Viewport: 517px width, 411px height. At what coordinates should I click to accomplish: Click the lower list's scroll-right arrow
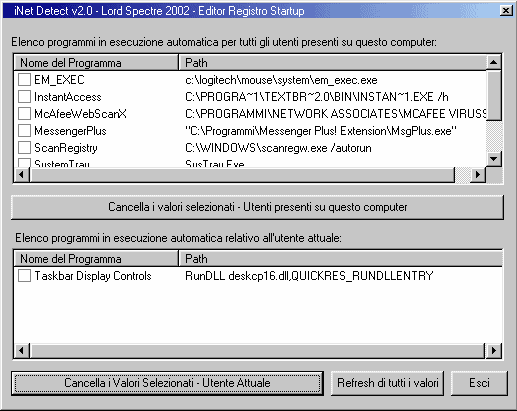coord(494,351)
